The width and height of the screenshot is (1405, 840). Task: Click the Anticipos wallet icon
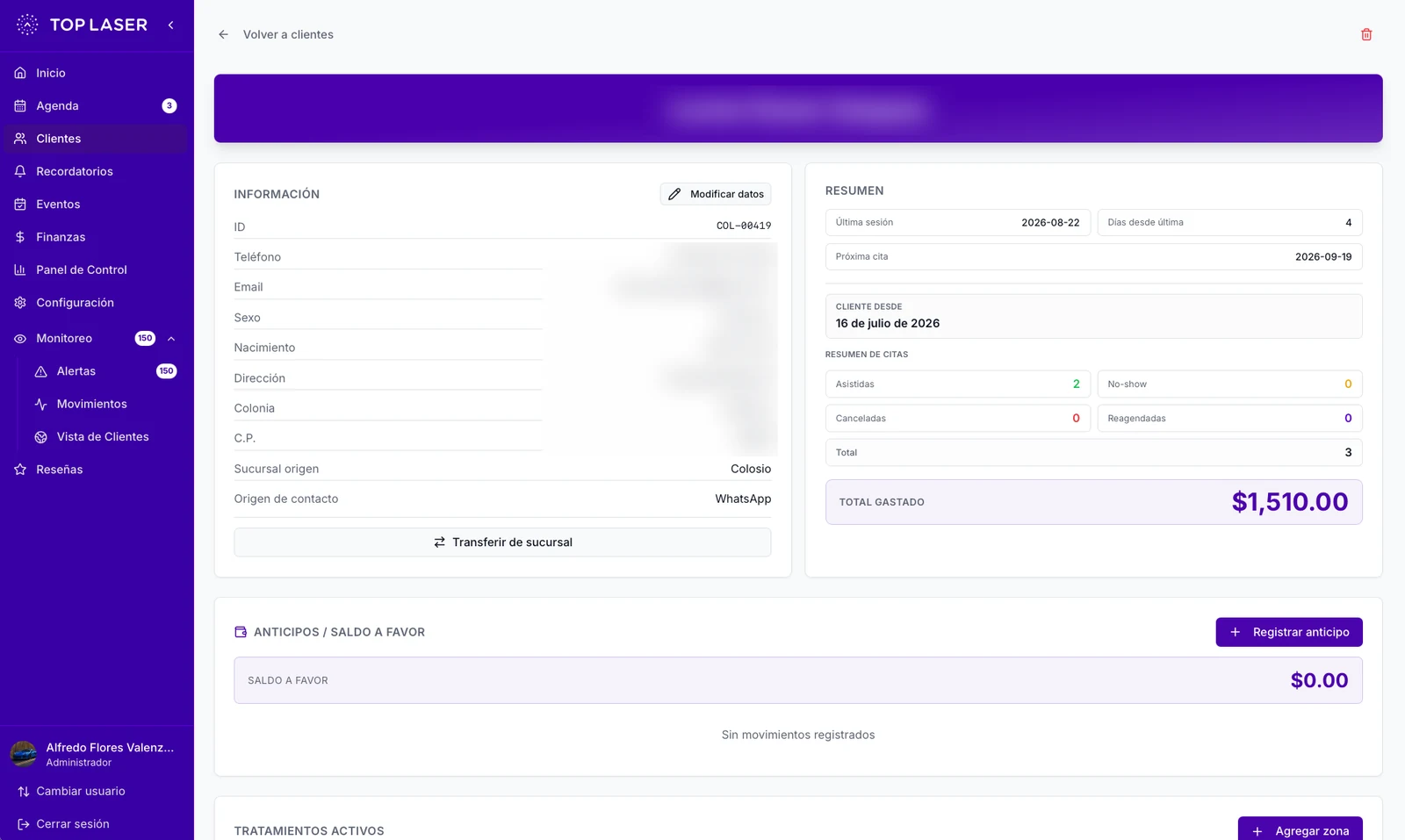coord(241,632)
